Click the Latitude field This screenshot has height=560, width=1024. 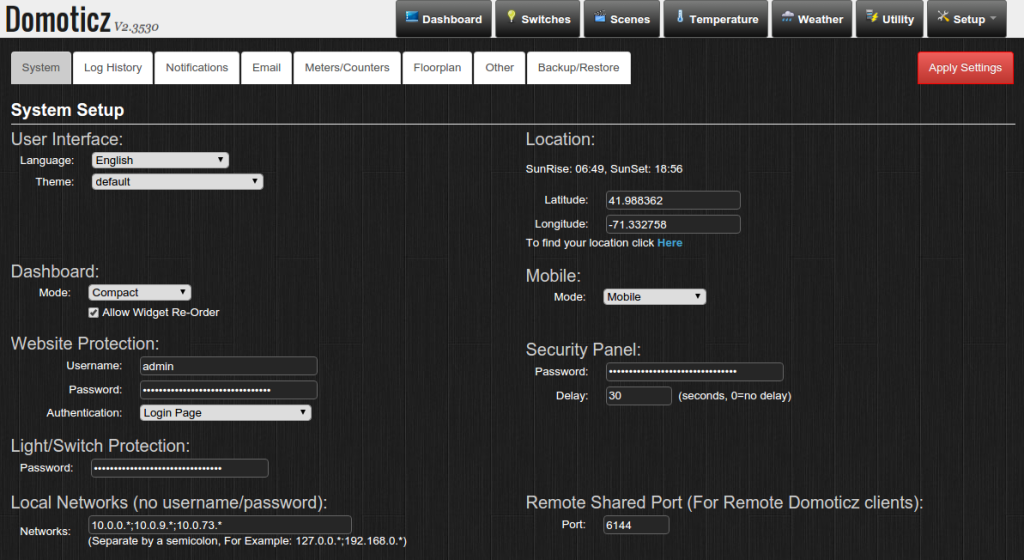673,200
